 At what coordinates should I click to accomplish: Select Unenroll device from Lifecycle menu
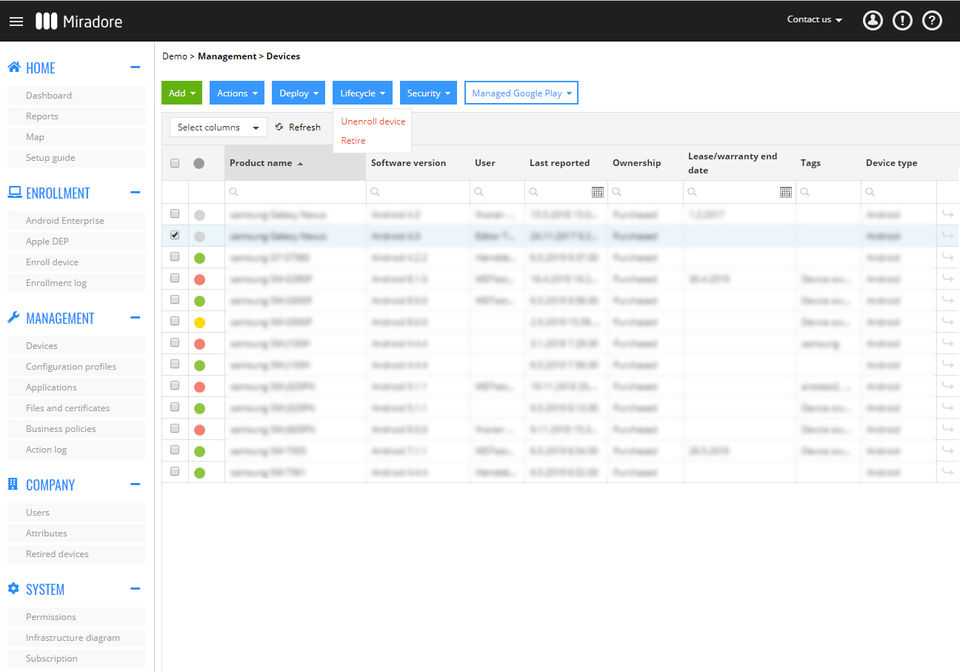coord(373,121)
